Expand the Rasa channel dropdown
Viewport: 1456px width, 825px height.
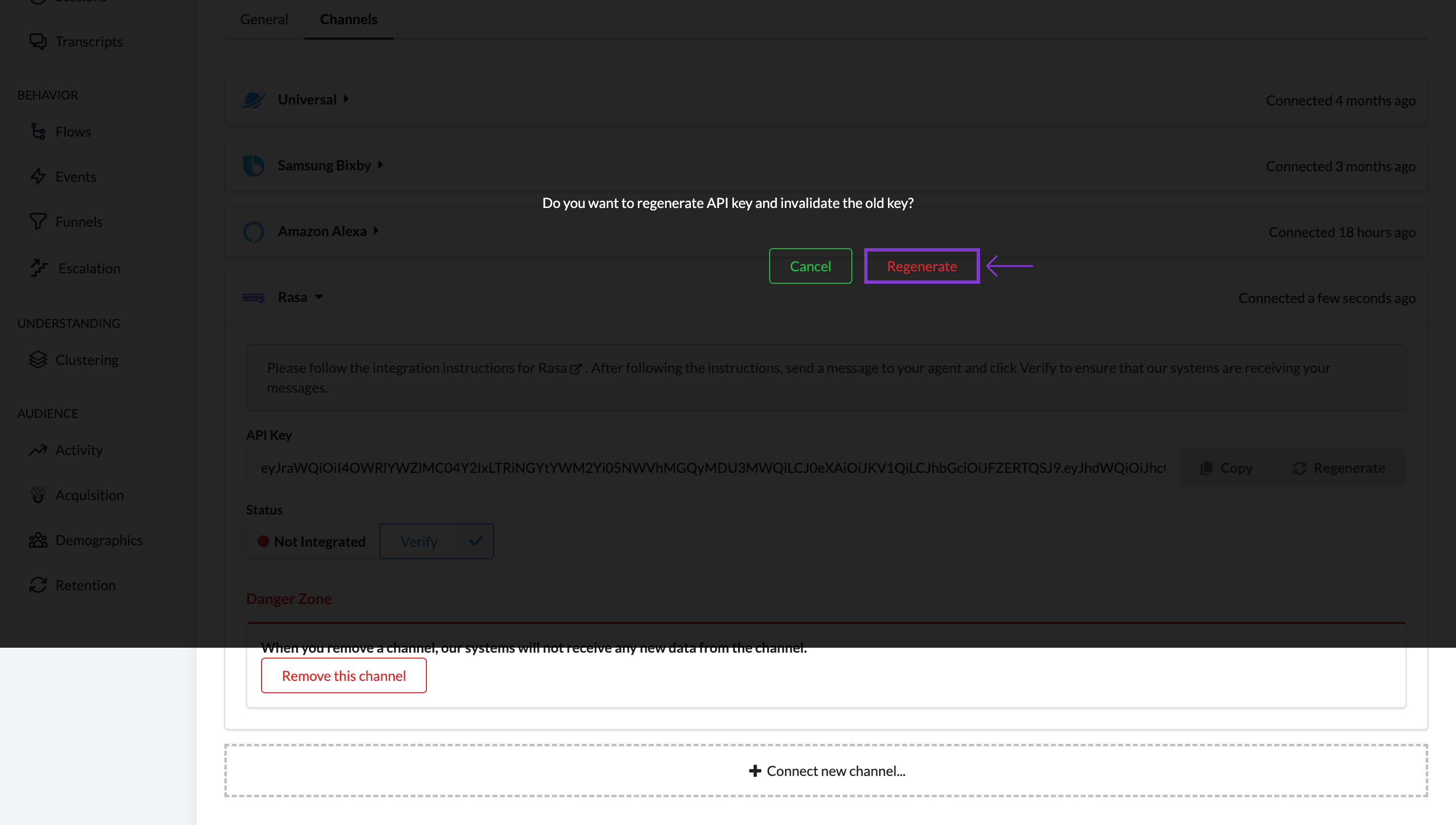coord(319,297)
